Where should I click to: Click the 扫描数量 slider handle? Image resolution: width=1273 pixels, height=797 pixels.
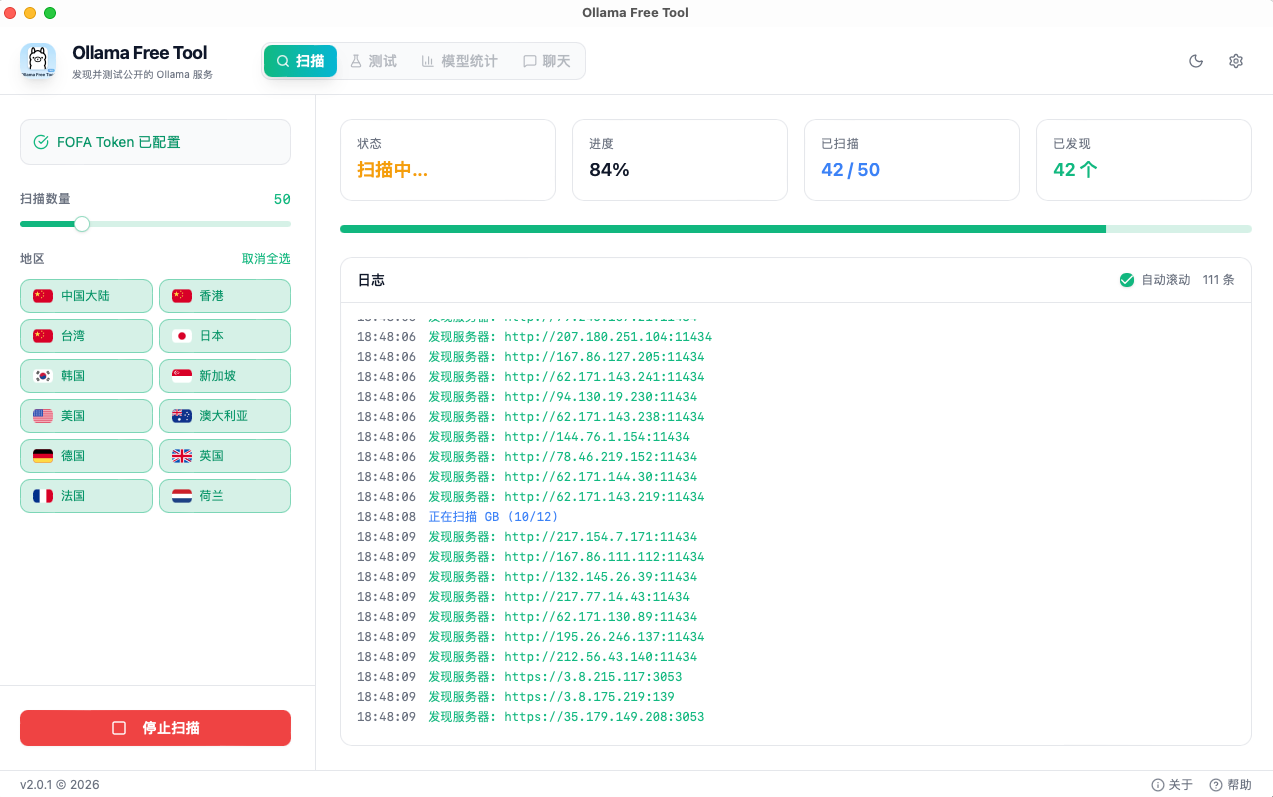point(82,224)
